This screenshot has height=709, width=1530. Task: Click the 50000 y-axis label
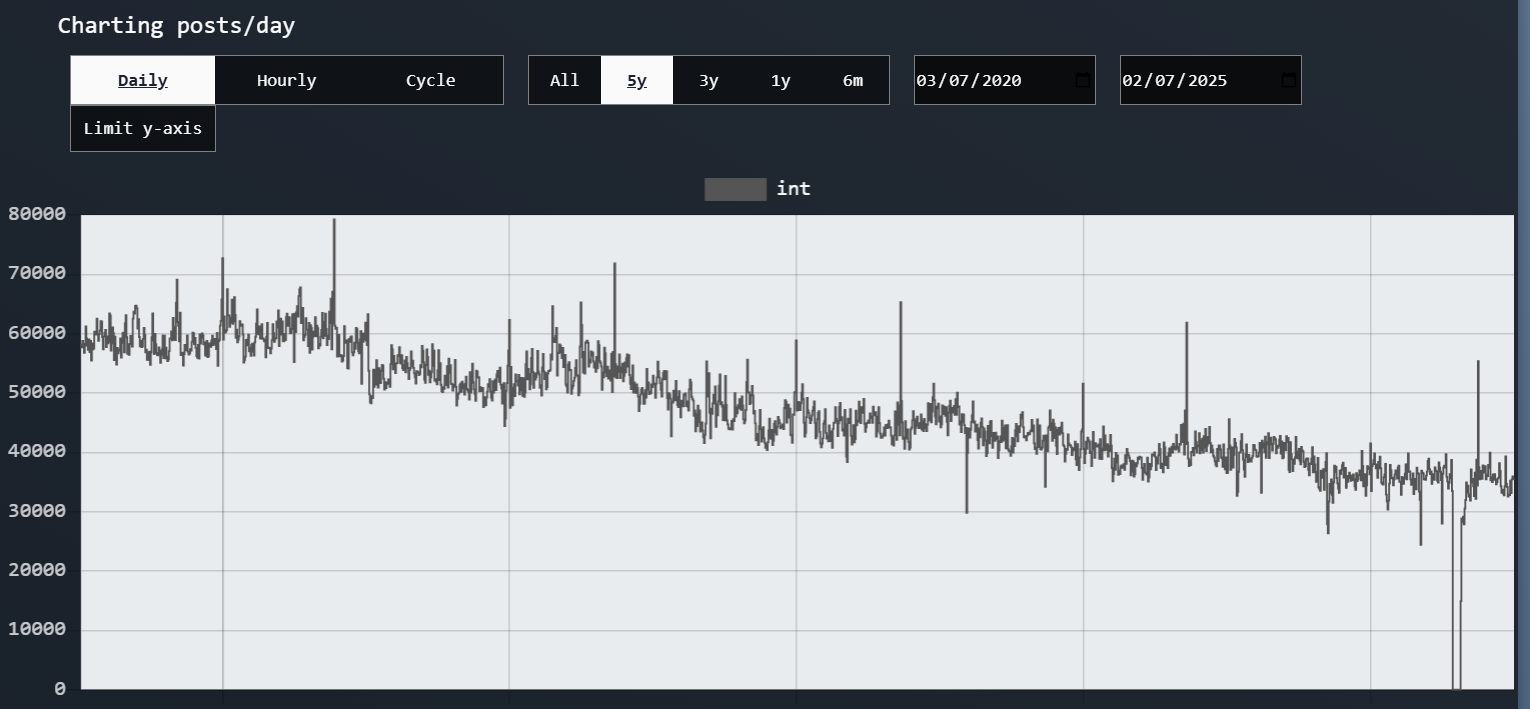click(37, 392)
